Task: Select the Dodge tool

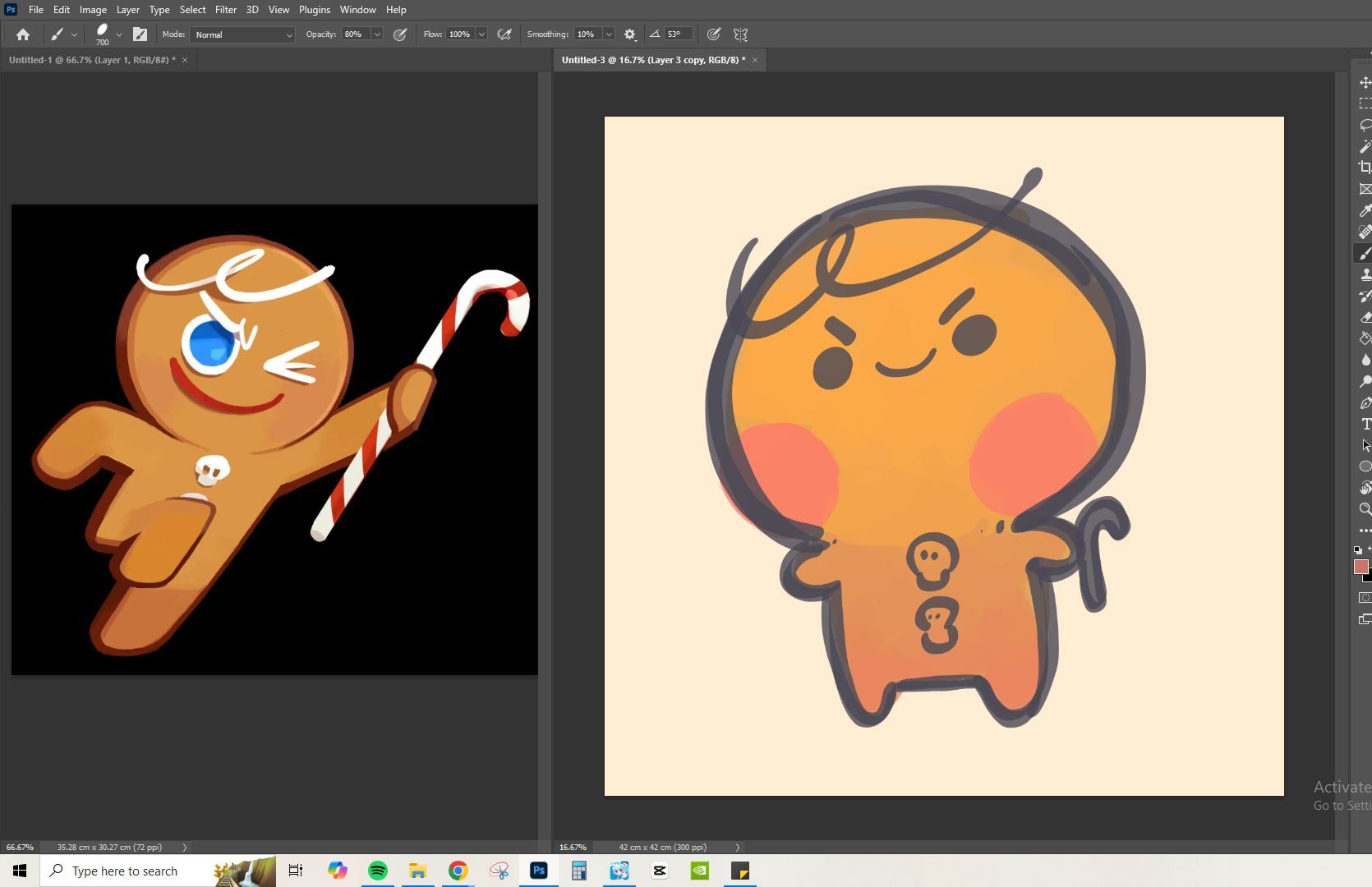Action: (x=1365, y=381)
